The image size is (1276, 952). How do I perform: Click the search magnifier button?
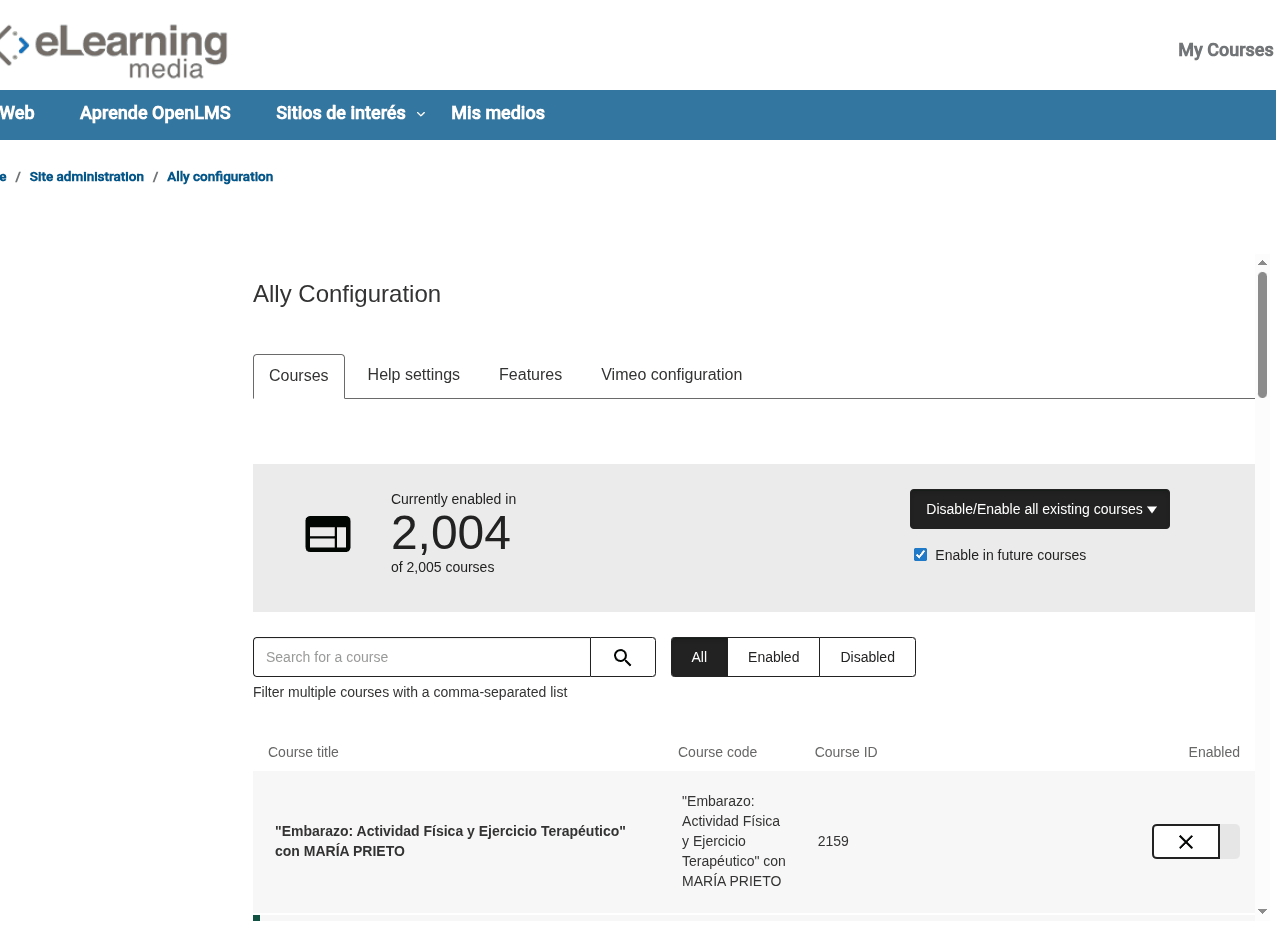coord(623,657)
